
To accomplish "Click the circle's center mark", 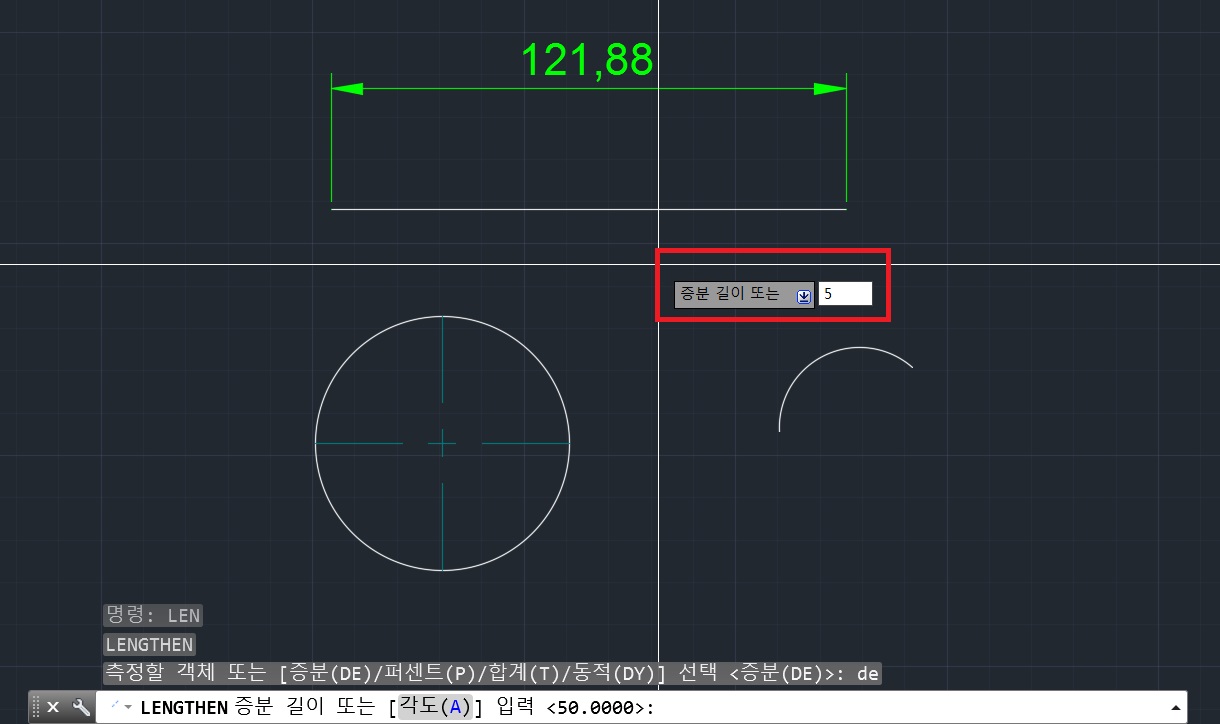I will point(442,443).
